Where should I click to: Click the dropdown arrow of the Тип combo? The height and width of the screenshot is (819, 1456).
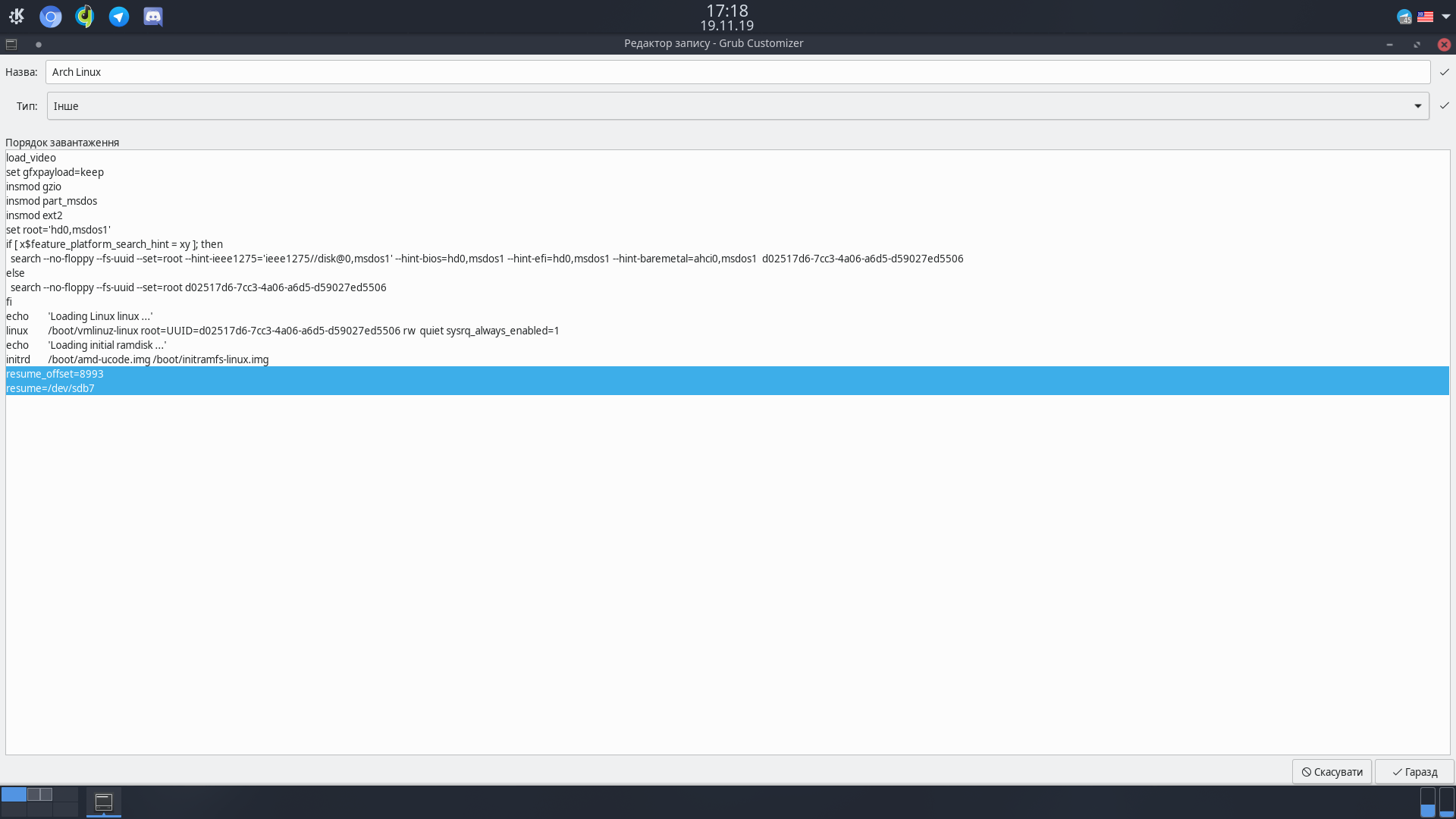[x=1417, y=106]
